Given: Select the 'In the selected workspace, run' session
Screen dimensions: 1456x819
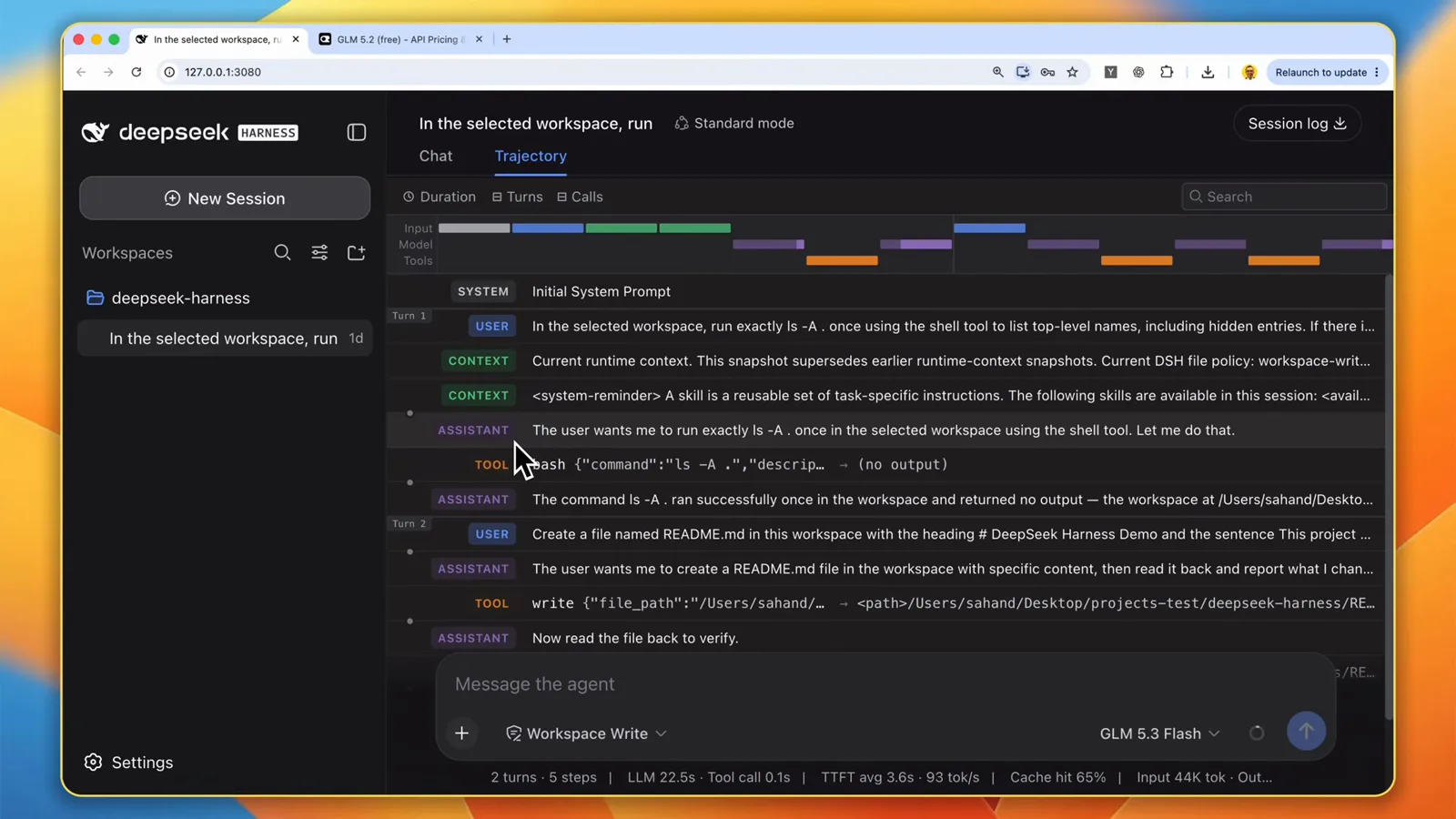Looking at the screenshot, I should click(225, 339).
